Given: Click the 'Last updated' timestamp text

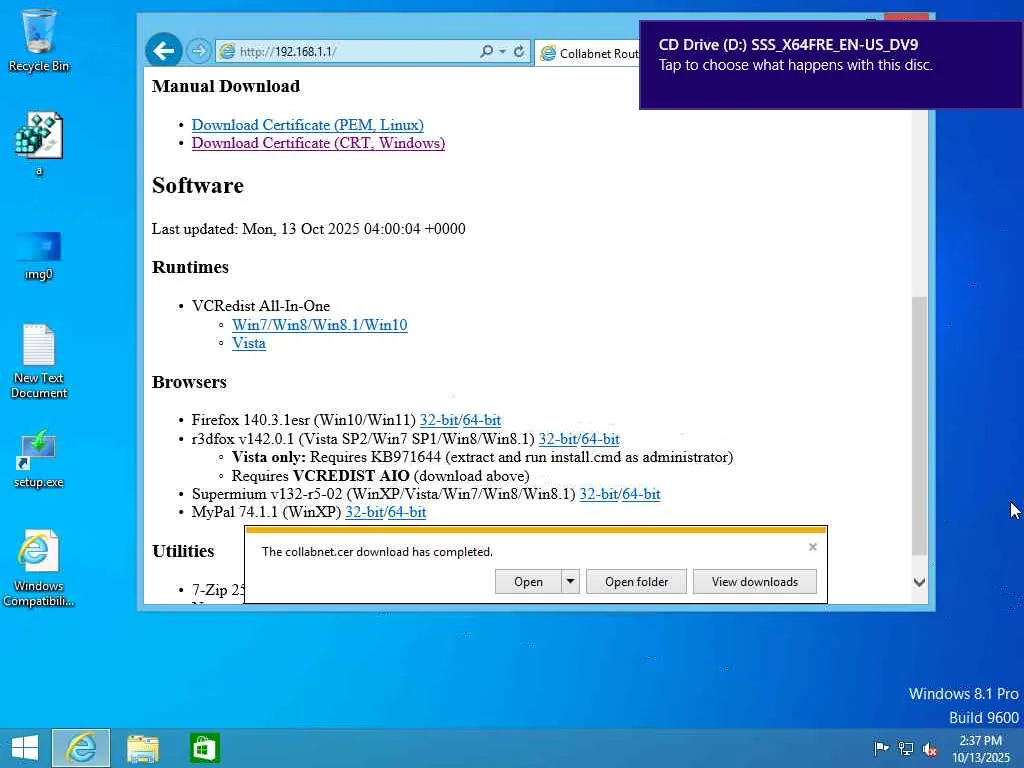Looking at the screenshot, I should [x=309, y=229].
